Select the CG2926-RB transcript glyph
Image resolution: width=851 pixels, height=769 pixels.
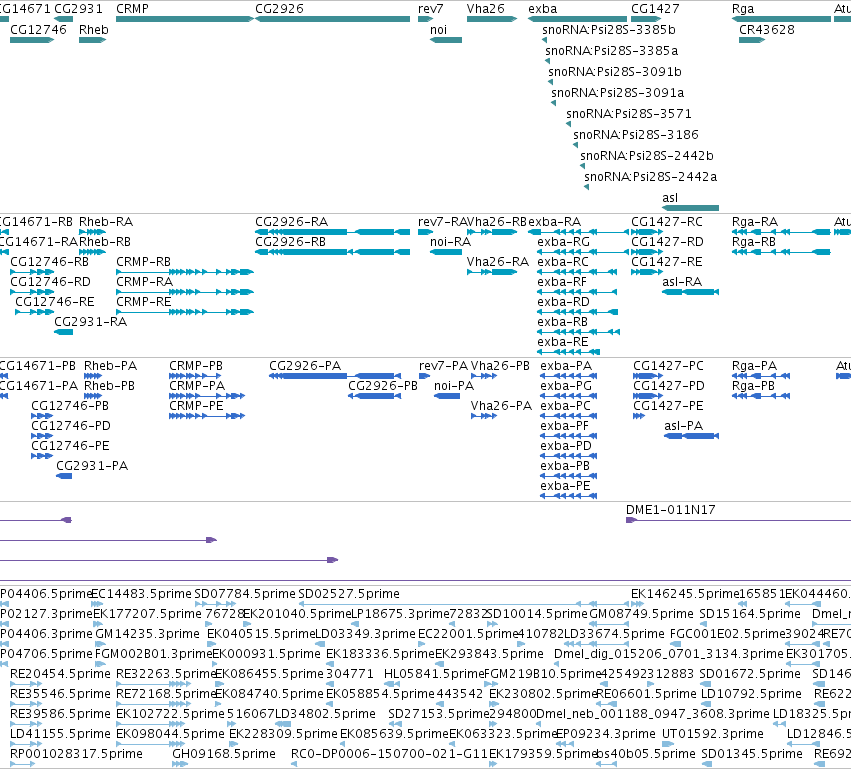point(332,252)
